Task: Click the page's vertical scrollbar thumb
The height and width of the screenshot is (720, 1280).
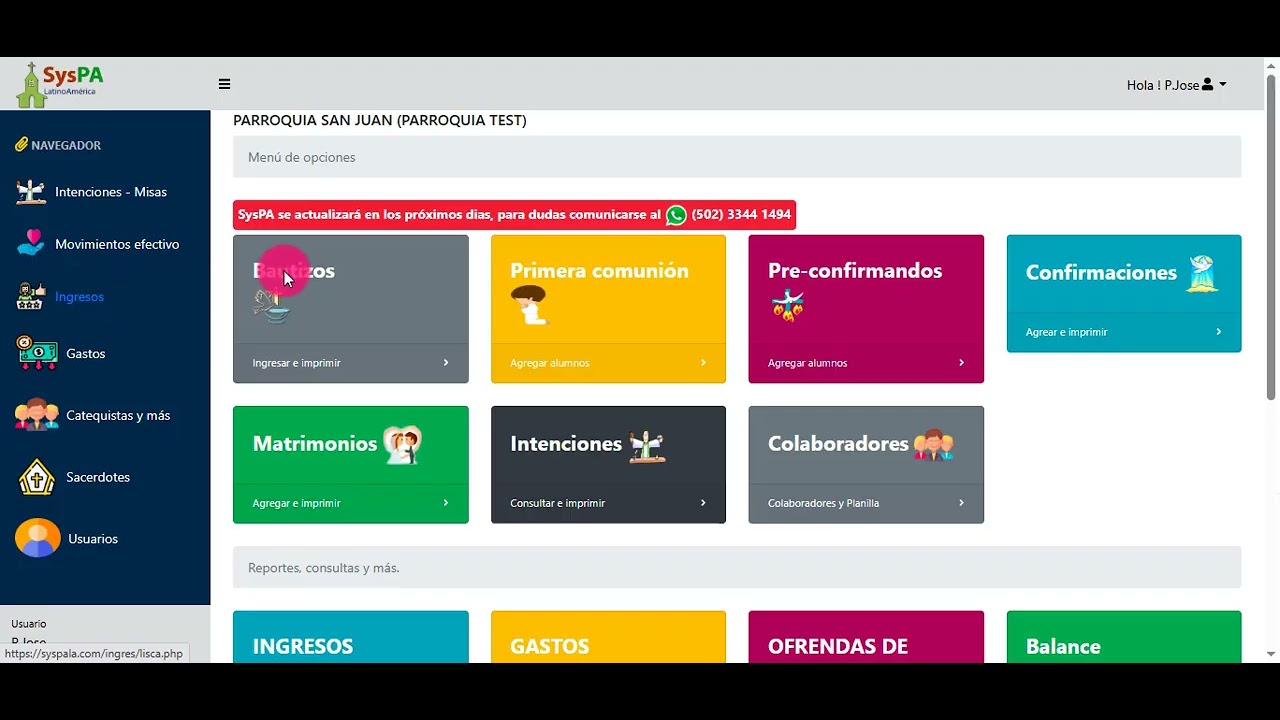Action: (1271, 238)
